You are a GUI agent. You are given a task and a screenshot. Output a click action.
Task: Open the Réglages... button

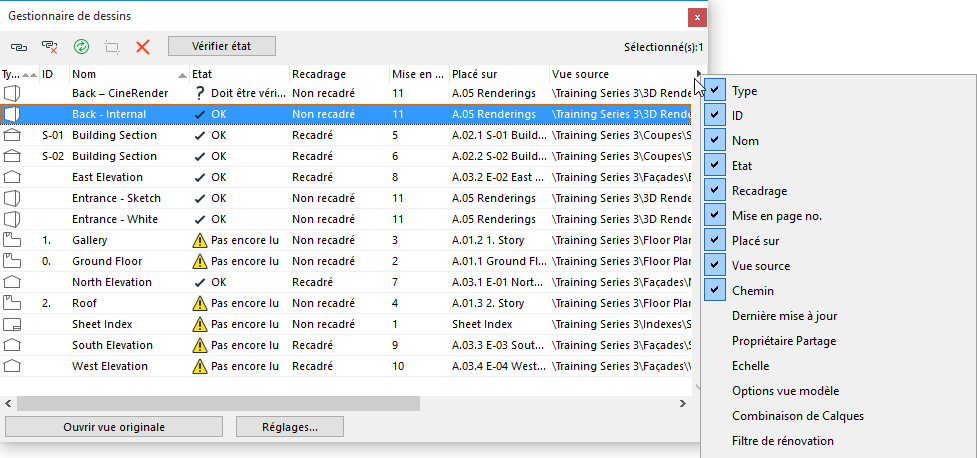coord(290,427)
